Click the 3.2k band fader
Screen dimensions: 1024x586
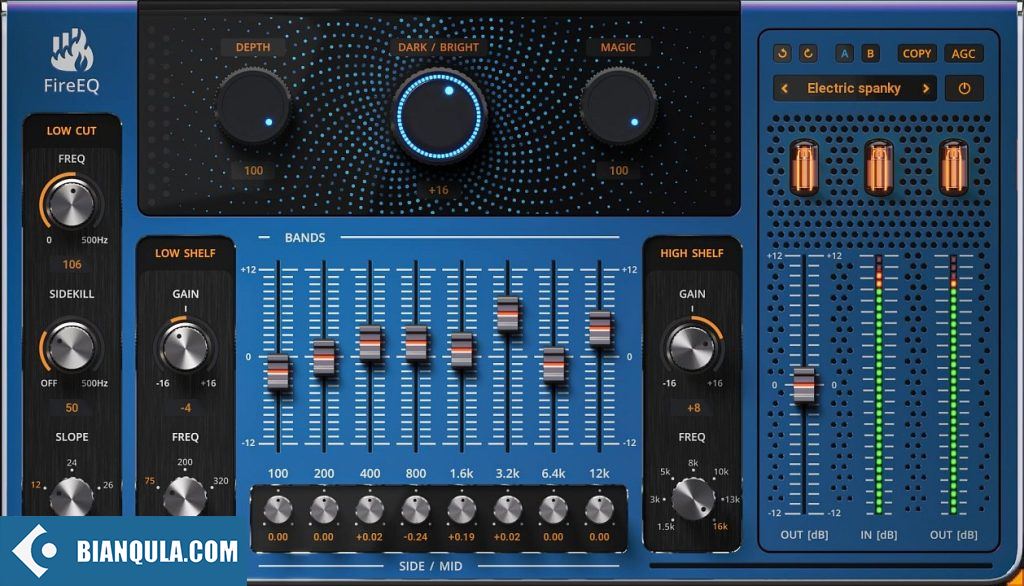click(507, 314)
